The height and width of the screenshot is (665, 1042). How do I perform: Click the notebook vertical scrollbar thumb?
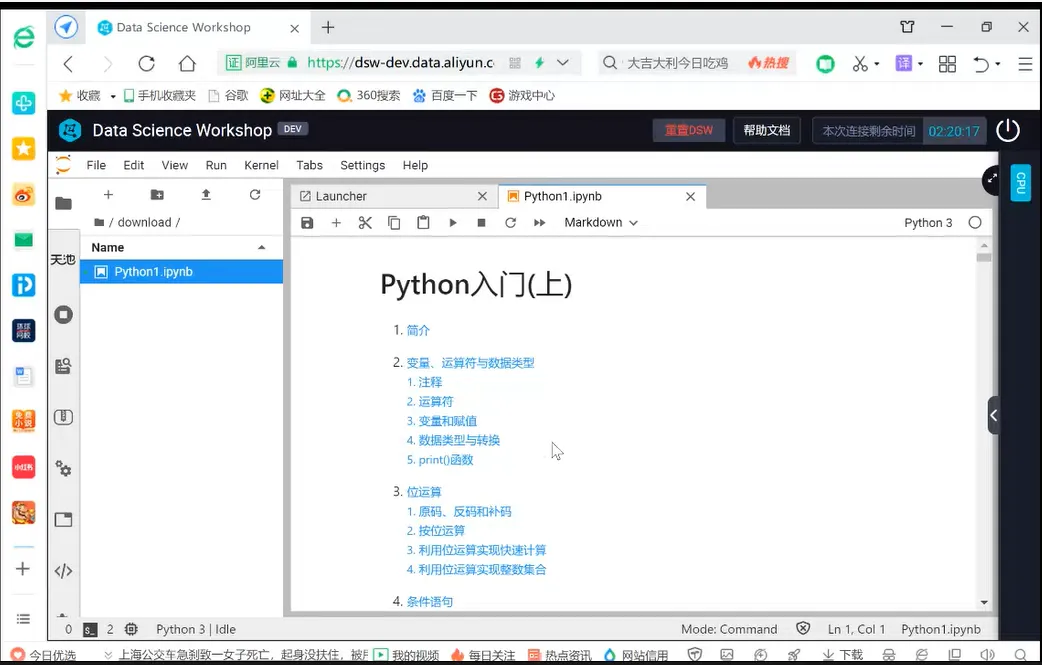(984, 258)
